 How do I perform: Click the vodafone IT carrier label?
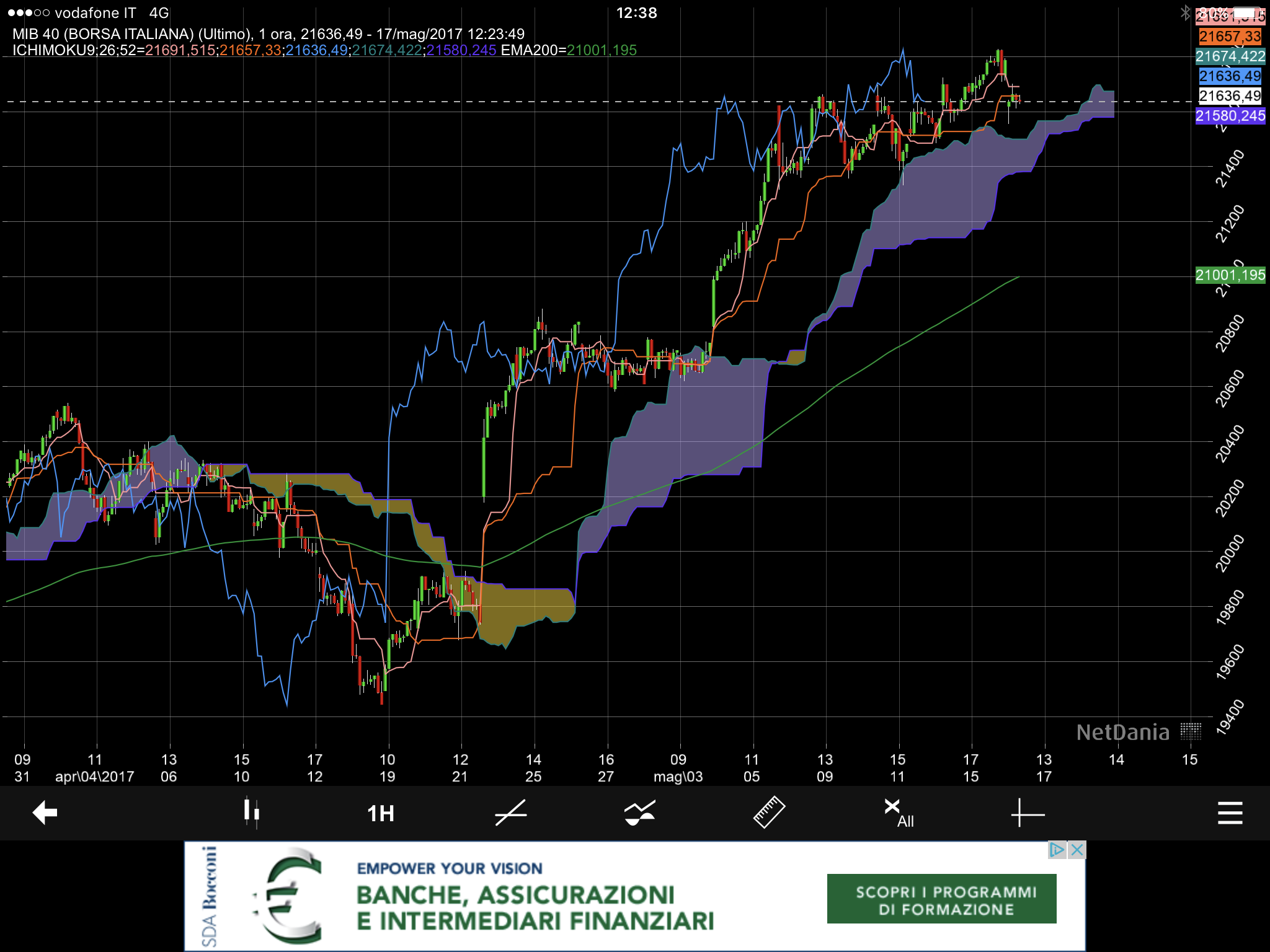(x=95, y=13)
